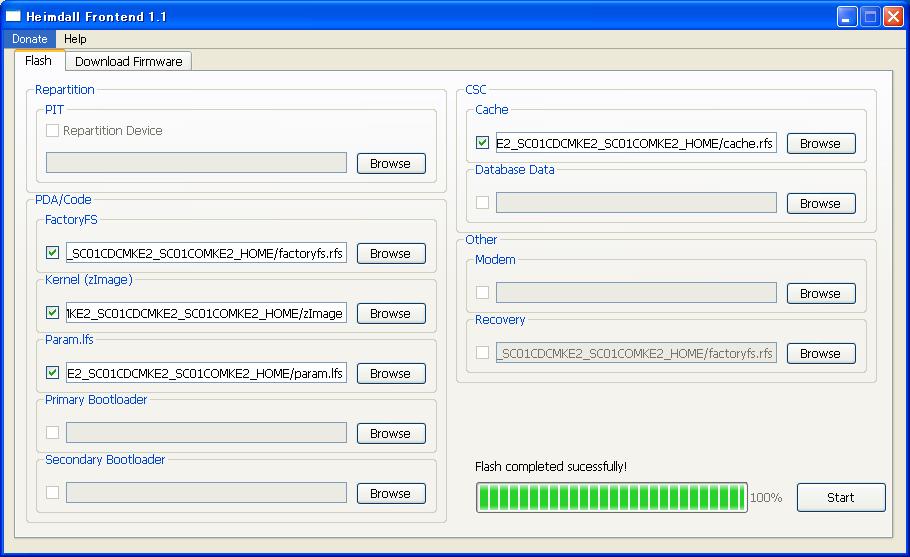Click the 'CSC' group label
The image size is (910, 557).
(476, 89)
